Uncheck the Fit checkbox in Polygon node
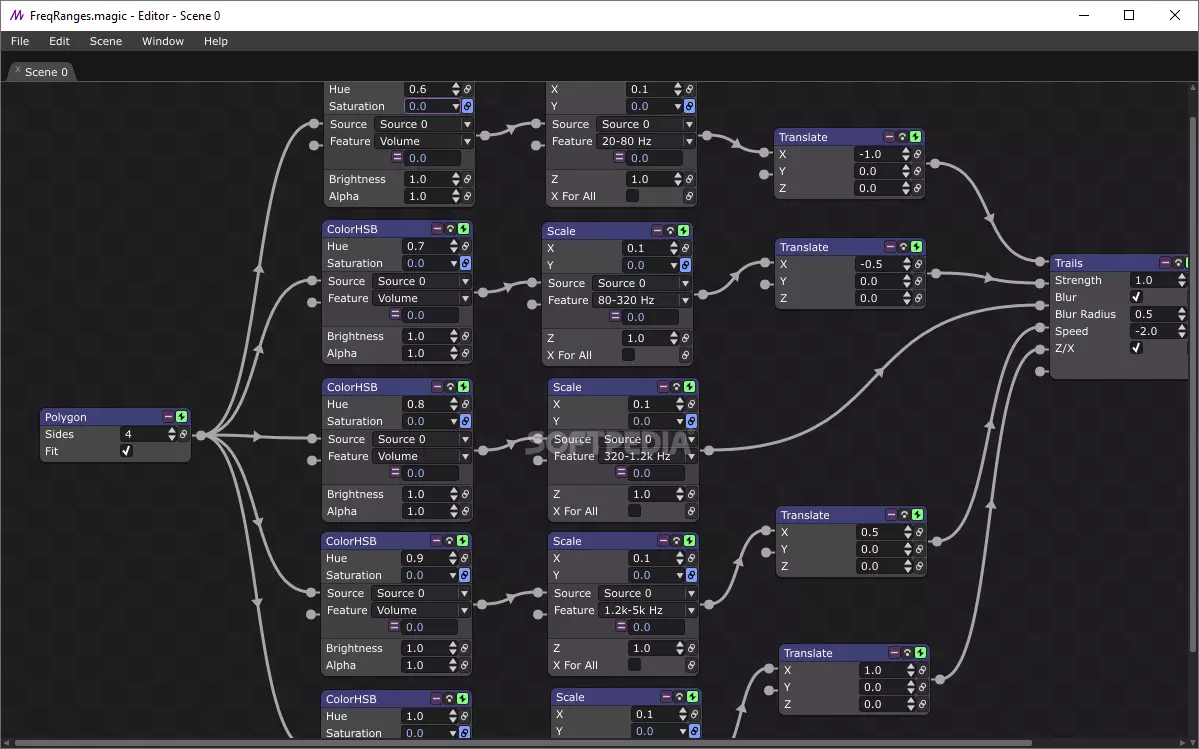The height and width of the screenshot is (749, 1199). coord(126,451)
